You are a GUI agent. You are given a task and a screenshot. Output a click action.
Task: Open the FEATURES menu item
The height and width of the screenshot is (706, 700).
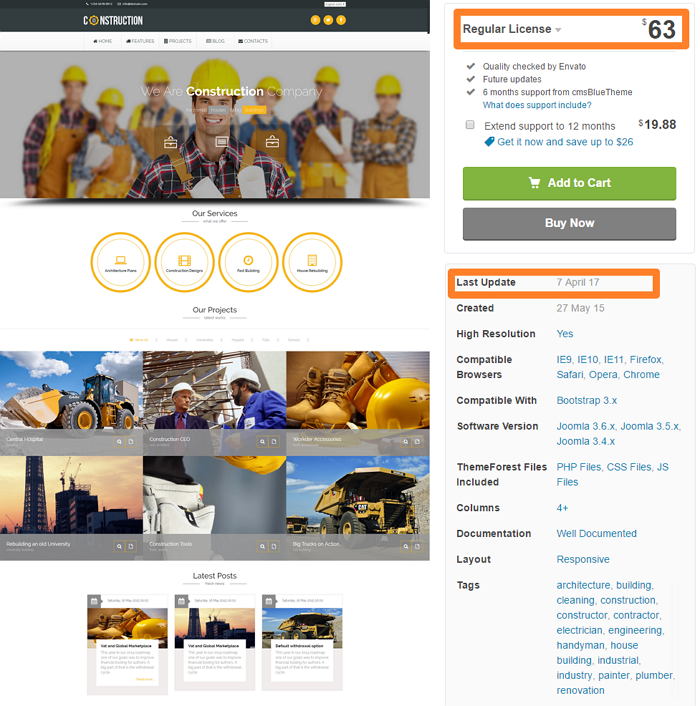[140, 41]
